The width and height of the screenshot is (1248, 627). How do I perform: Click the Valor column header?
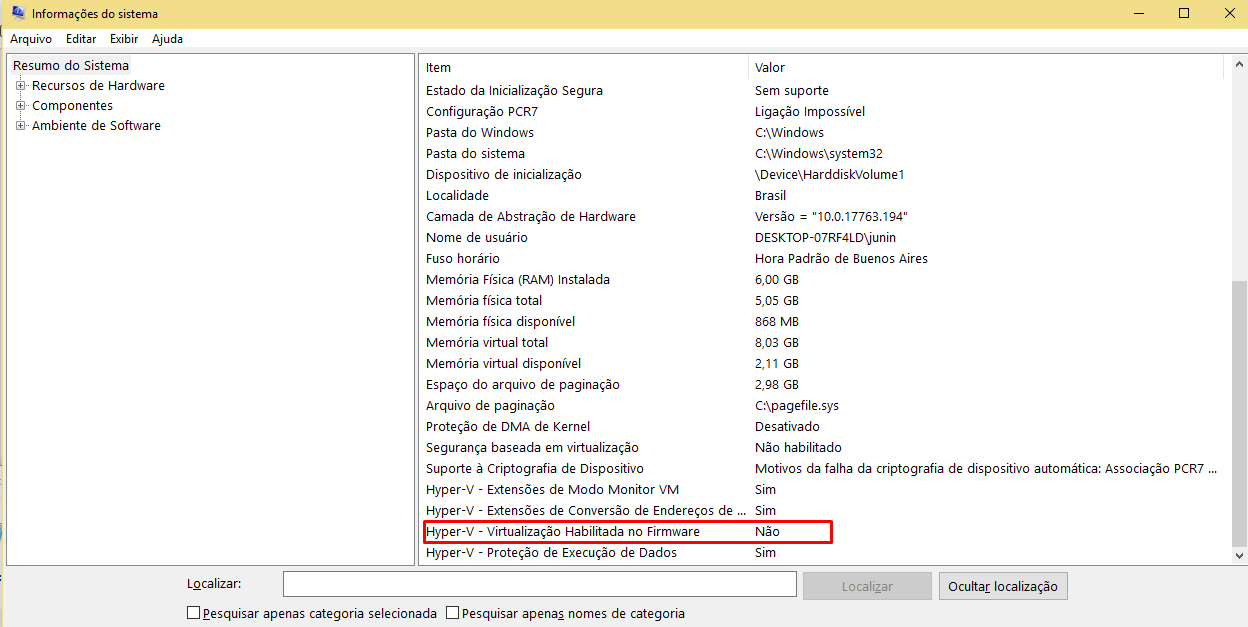coord(985,67)
